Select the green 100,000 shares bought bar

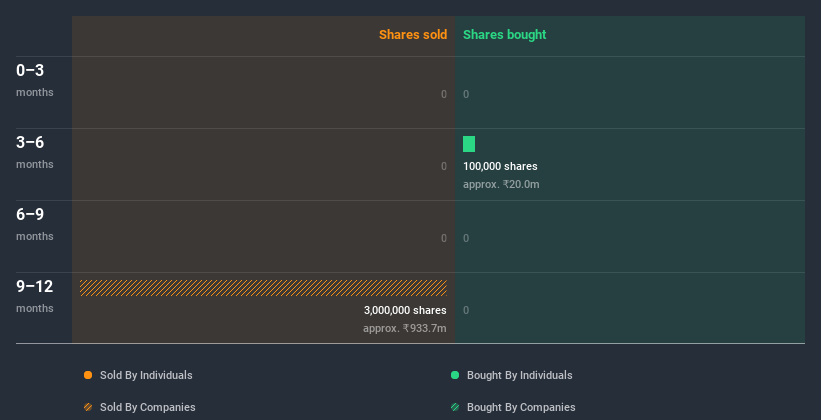tap(469, 144)
